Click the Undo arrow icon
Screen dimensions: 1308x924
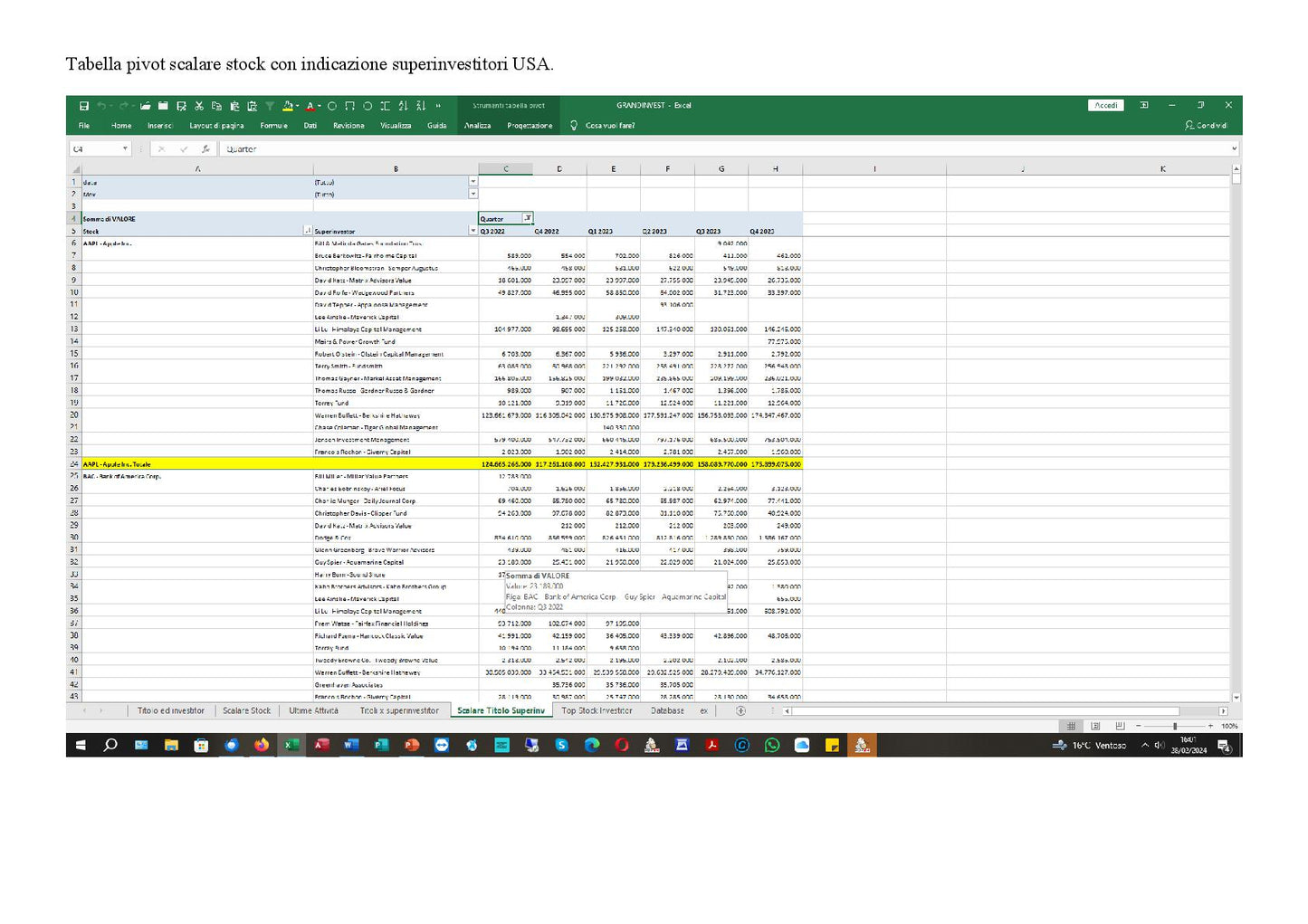point(101,106)
